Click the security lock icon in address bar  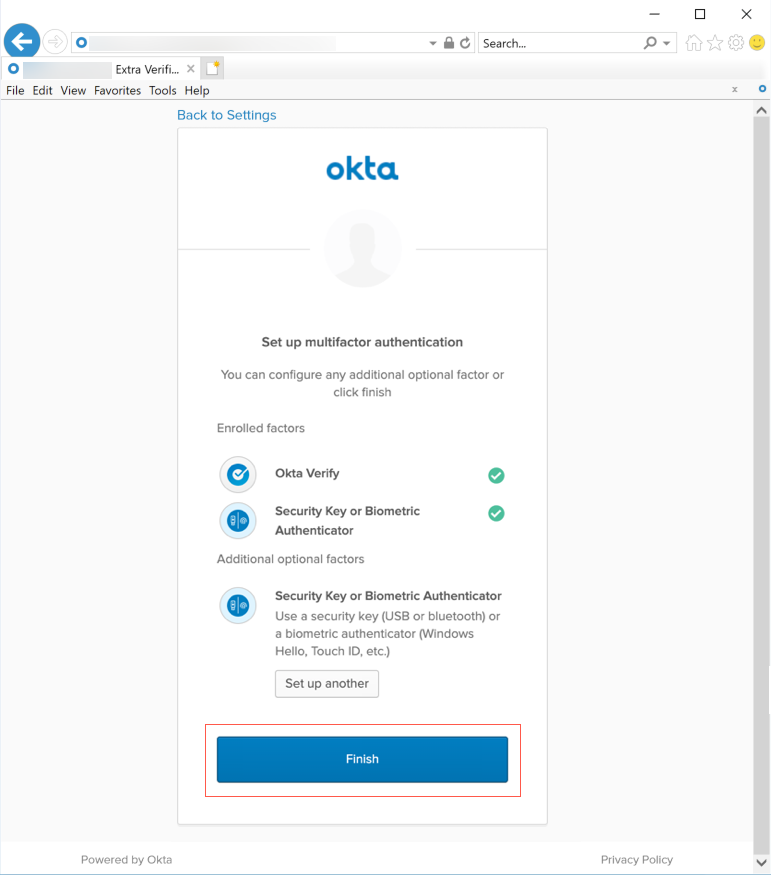449,43
